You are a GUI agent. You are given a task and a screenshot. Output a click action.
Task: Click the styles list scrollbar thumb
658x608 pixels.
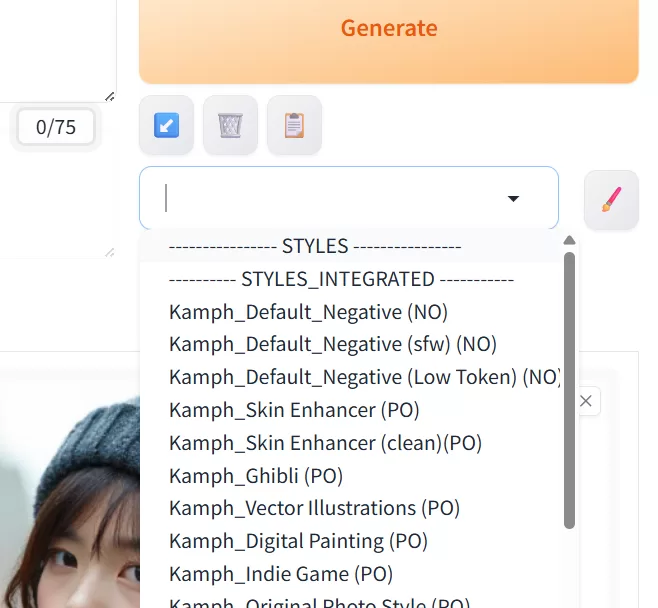coord(569,390)
